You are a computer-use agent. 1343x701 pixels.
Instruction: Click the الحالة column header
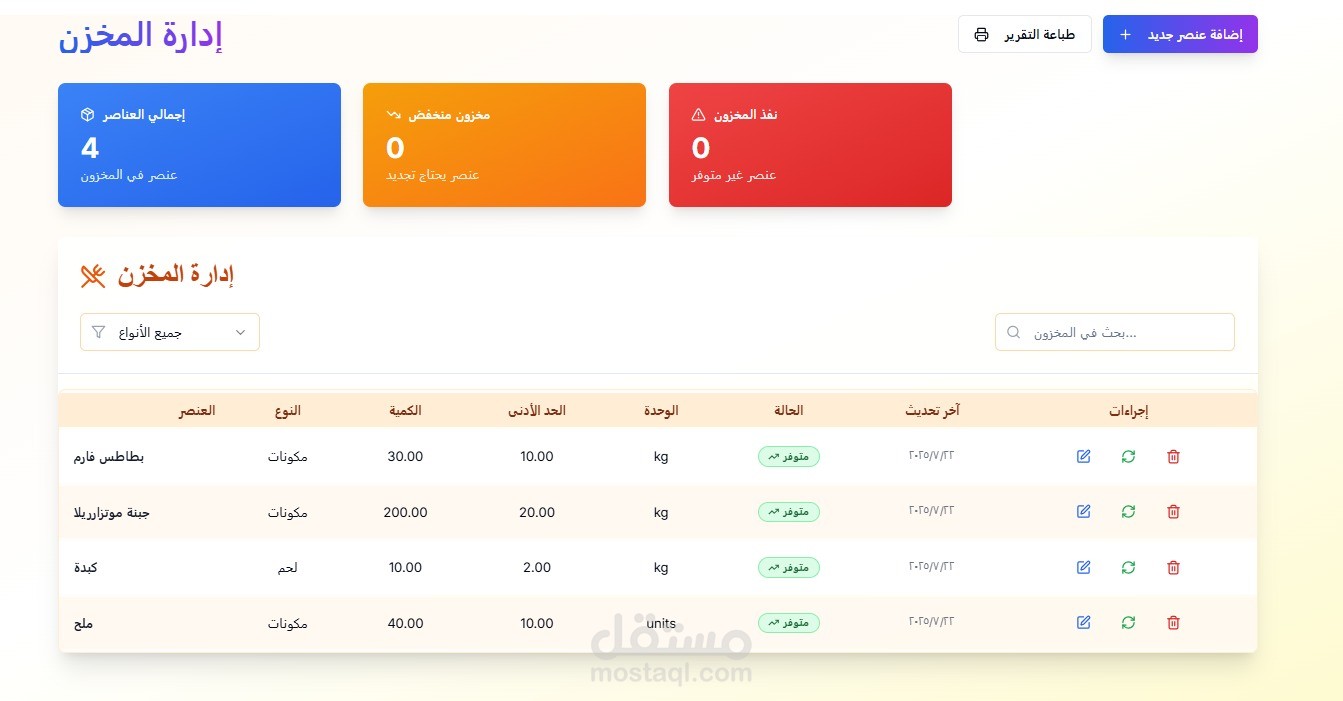[x=789, y=411]
